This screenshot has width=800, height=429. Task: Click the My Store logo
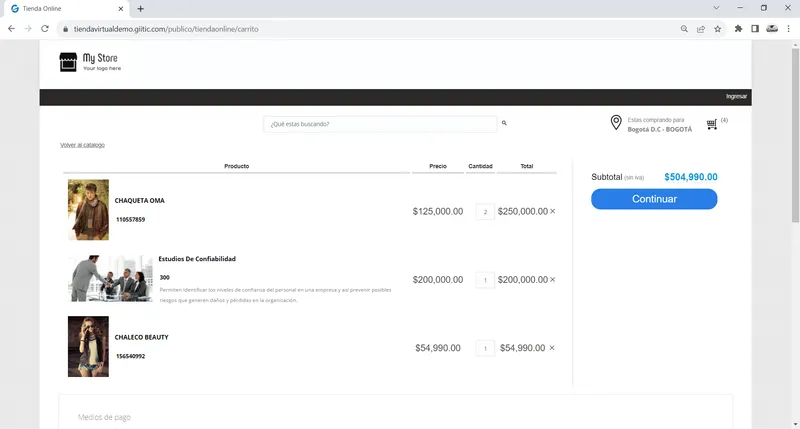90,62
